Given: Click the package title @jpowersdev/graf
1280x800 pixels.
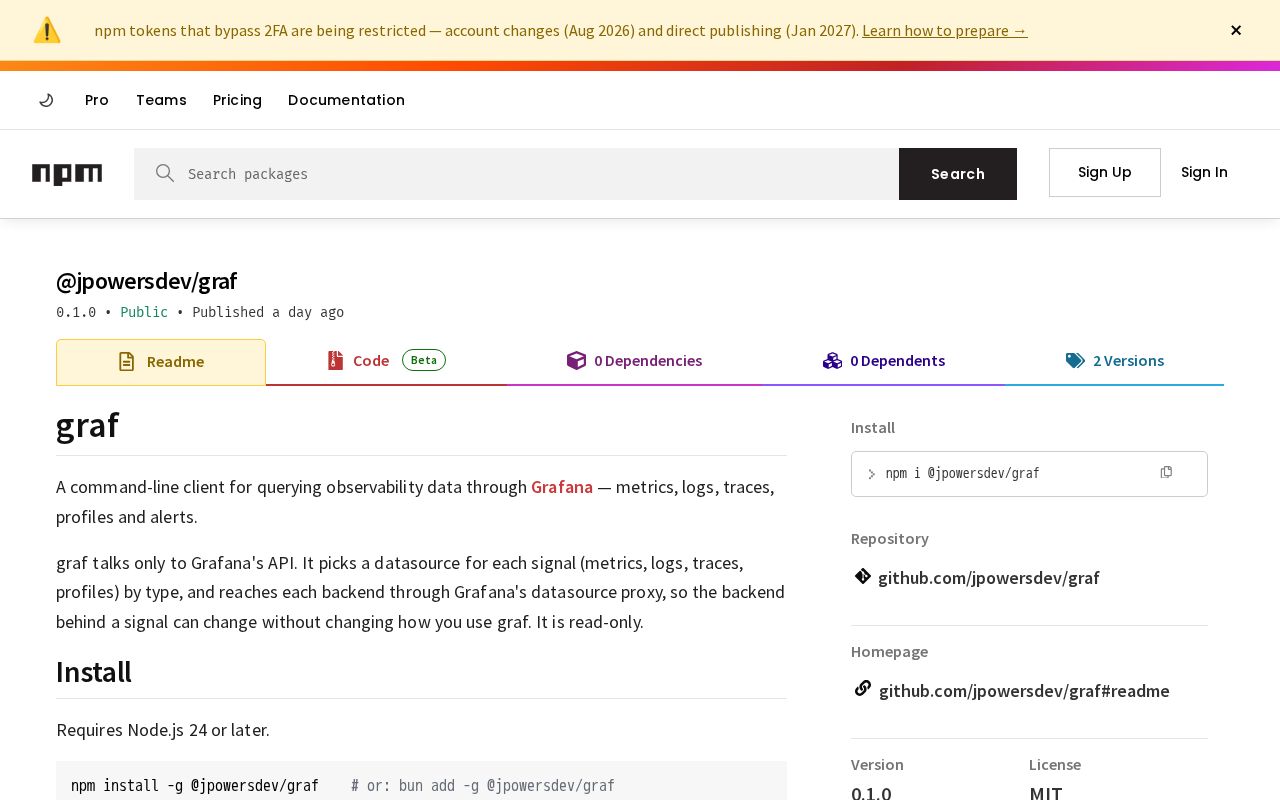Looking at the screenshot, I should pyautogui.click(x=146, y=281).
